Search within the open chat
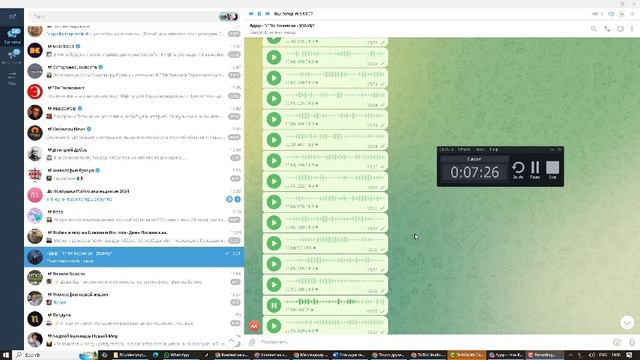640x360 pixels. click(593, 29)
